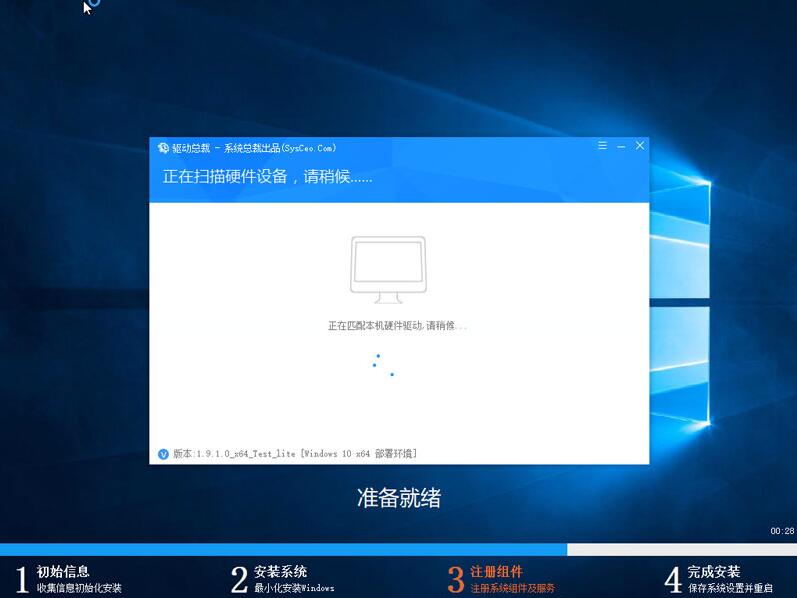Close the 驱动总裁 window
797x598 pixels.
[x=640, y=145]
